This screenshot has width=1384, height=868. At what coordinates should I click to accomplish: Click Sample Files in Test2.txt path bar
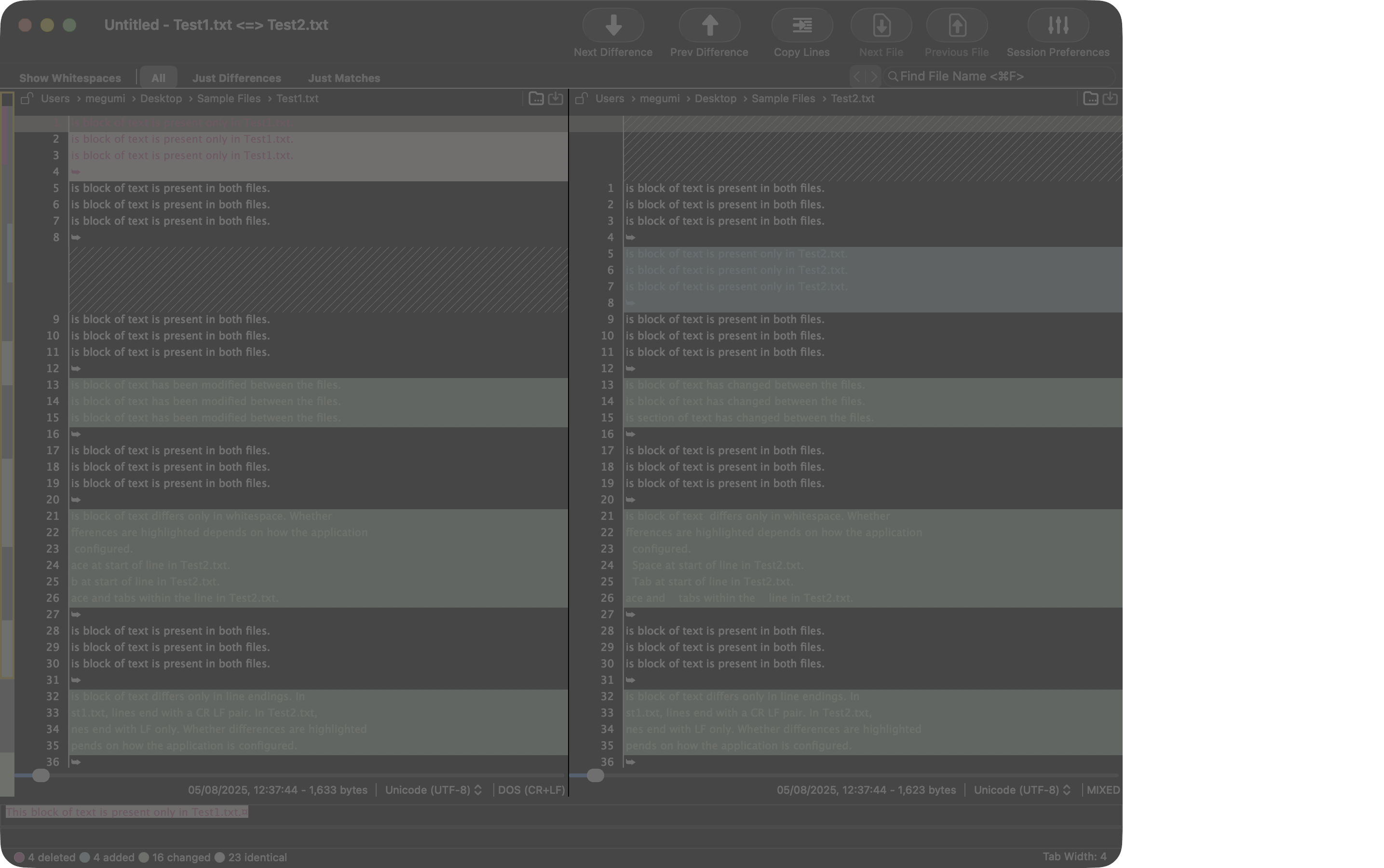point(783,98)
